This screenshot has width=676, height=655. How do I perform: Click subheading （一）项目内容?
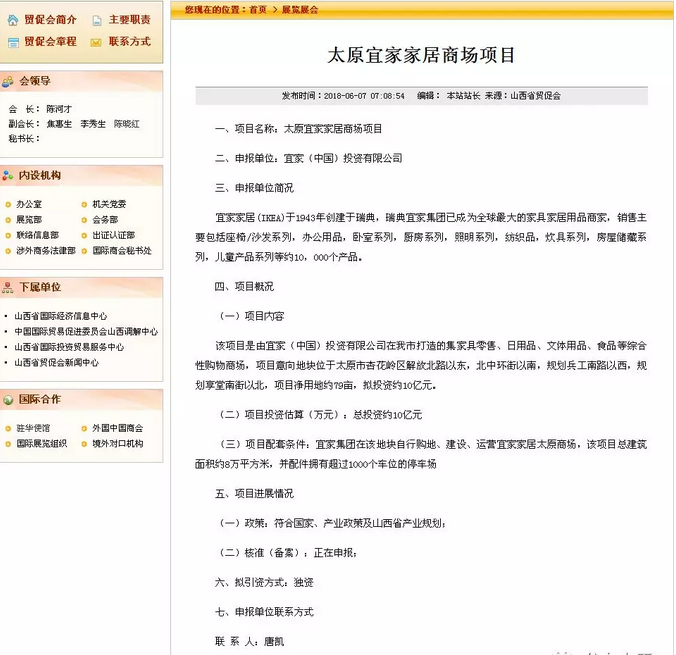pos(250,316)
